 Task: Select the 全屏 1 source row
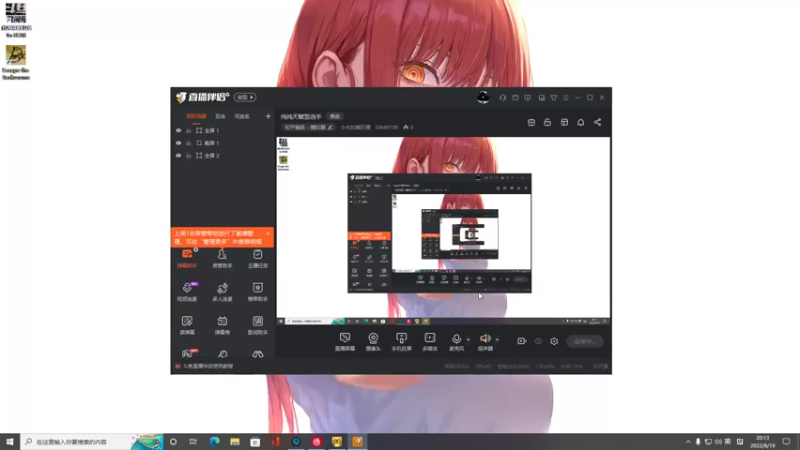222,131
